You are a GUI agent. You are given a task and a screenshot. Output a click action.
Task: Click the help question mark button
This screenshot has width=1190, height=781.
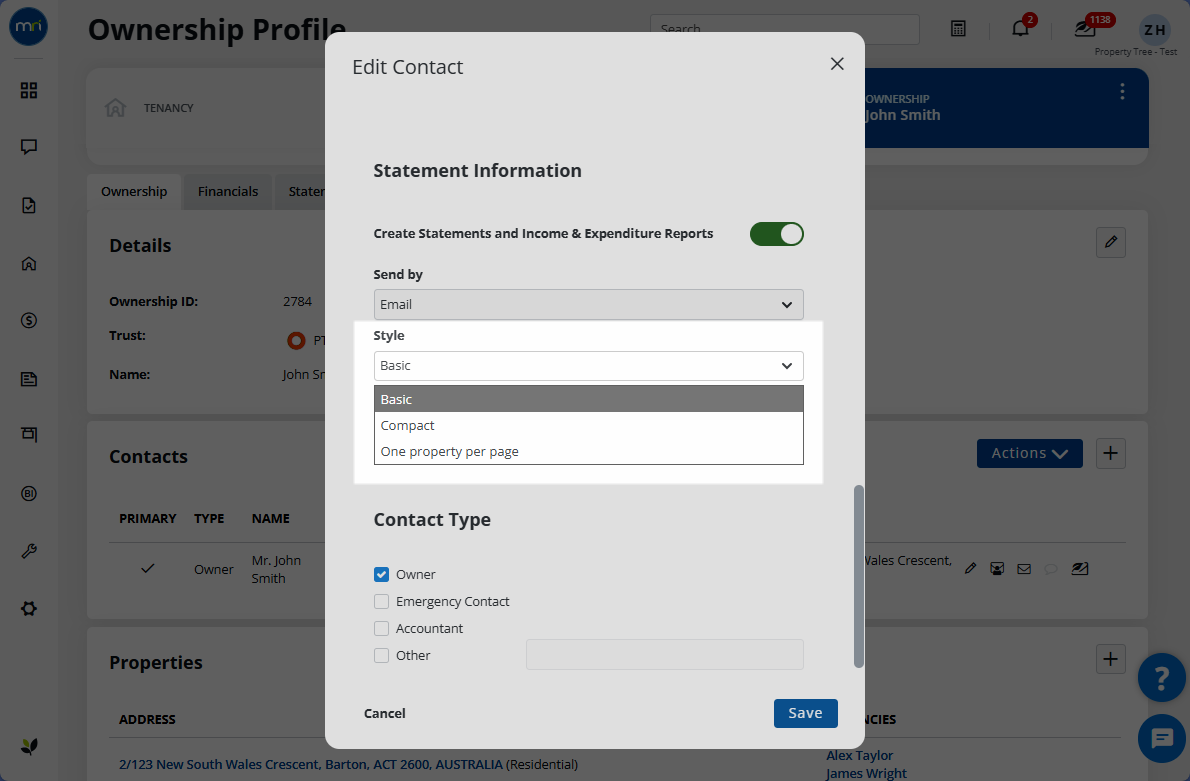click(x=1161, y=677)
